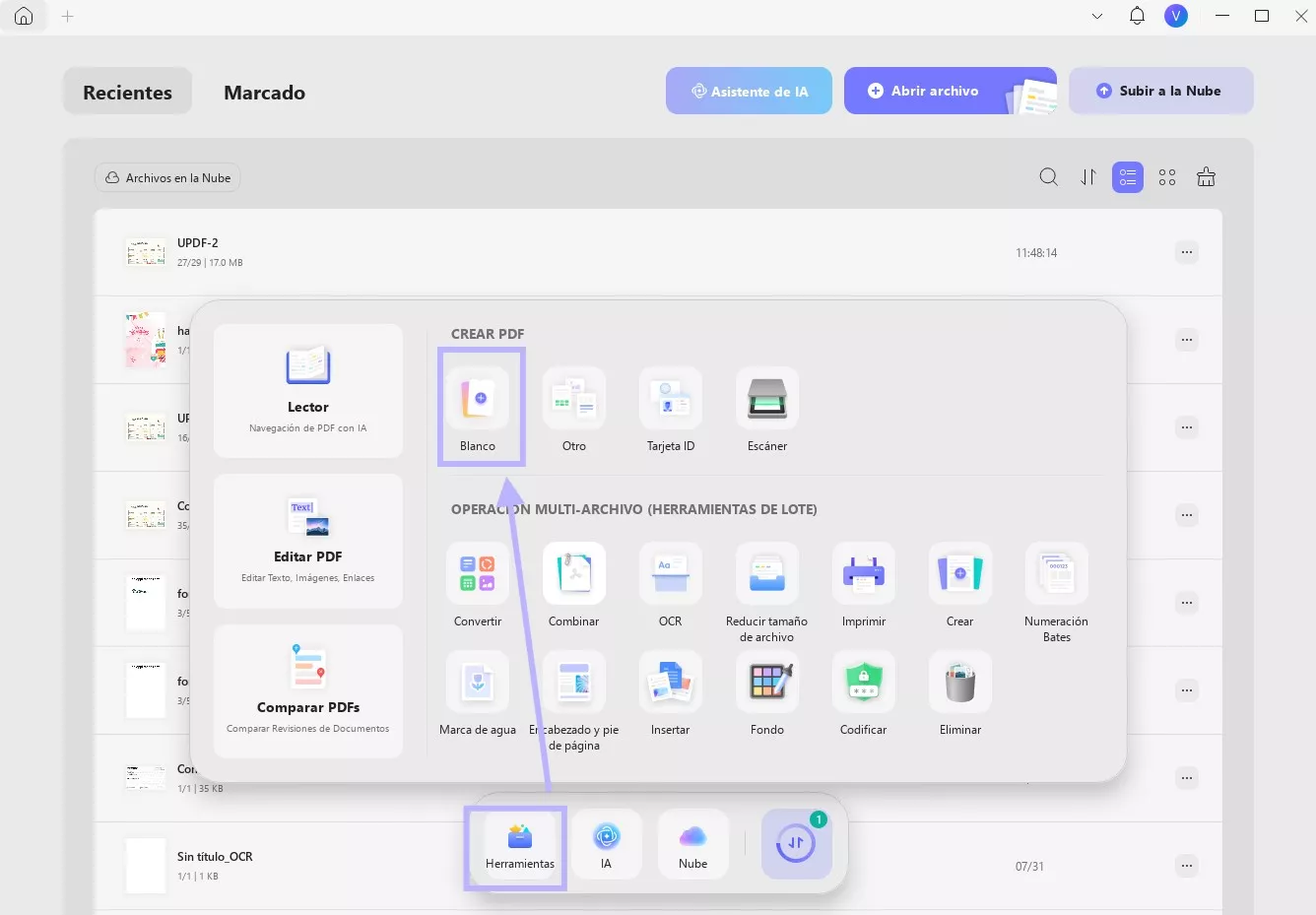
Task: Expand the title bar dropdown chevron
Action: pyautogui.click(x=1097, y=16)
